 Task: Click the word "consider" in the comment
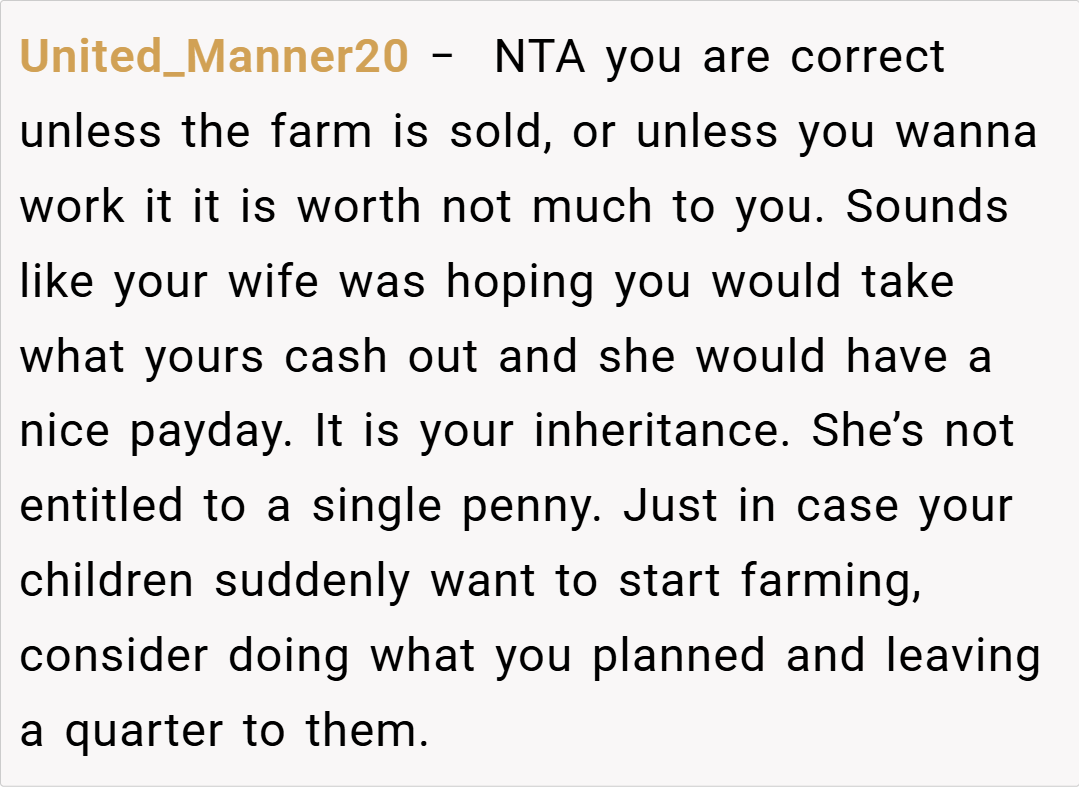(114, 657)
